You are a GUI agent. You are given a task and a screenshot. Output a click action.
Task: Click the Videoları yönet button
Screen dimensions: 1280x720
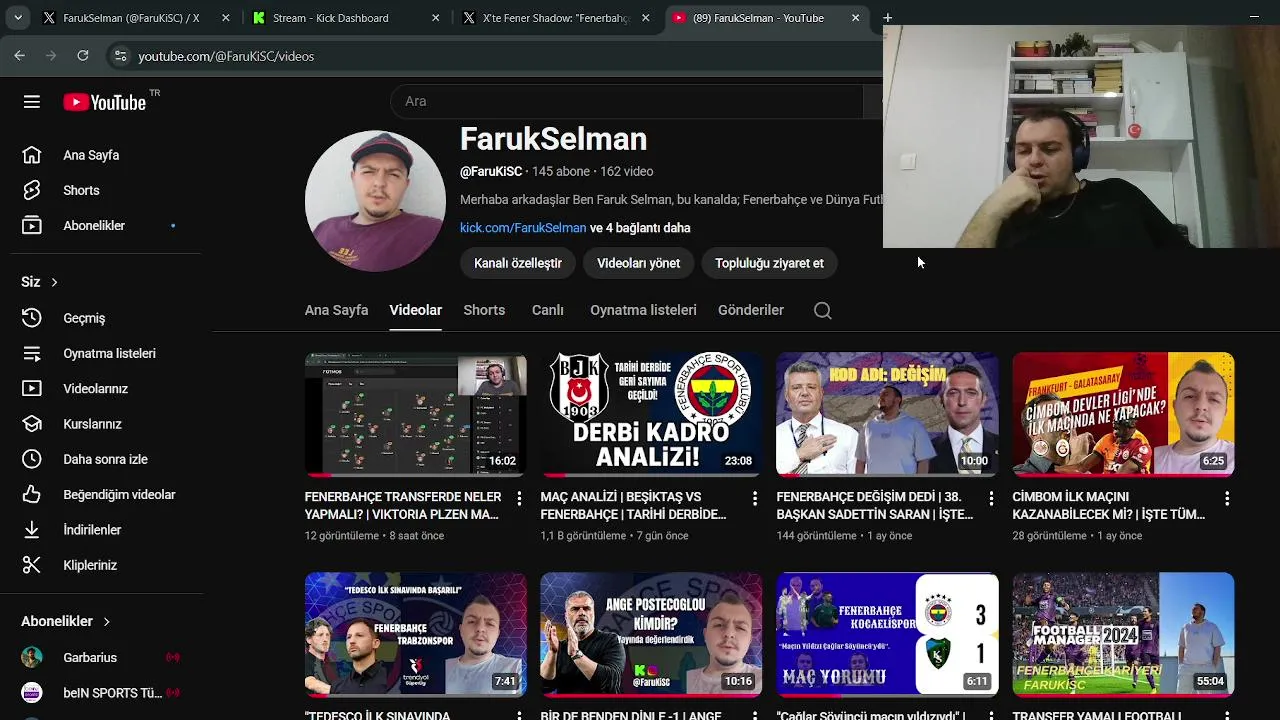638,263
